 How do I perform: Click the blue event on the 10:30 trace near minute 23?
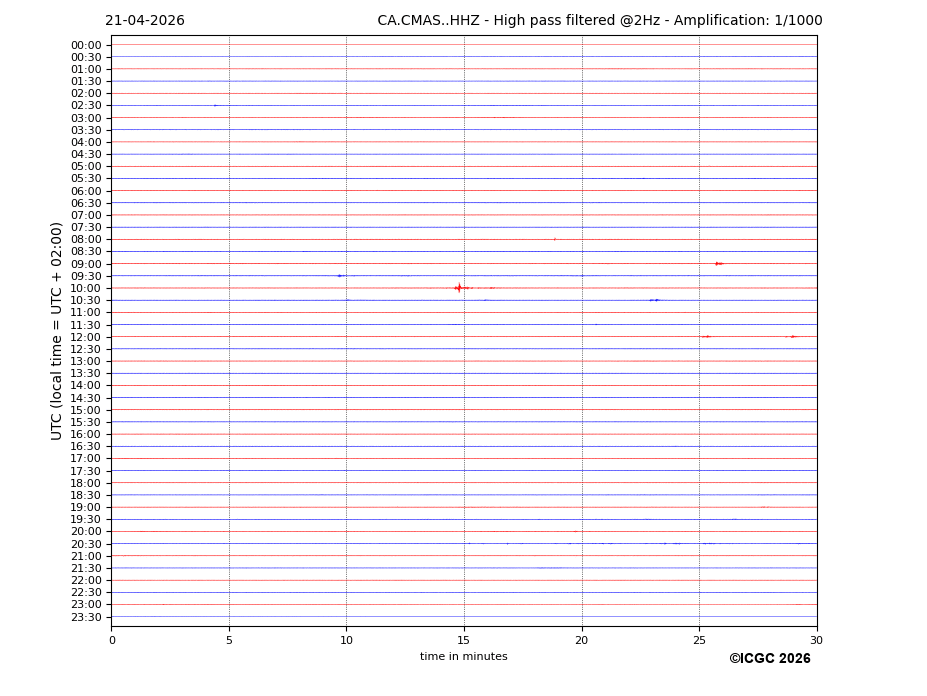[654, 300]
